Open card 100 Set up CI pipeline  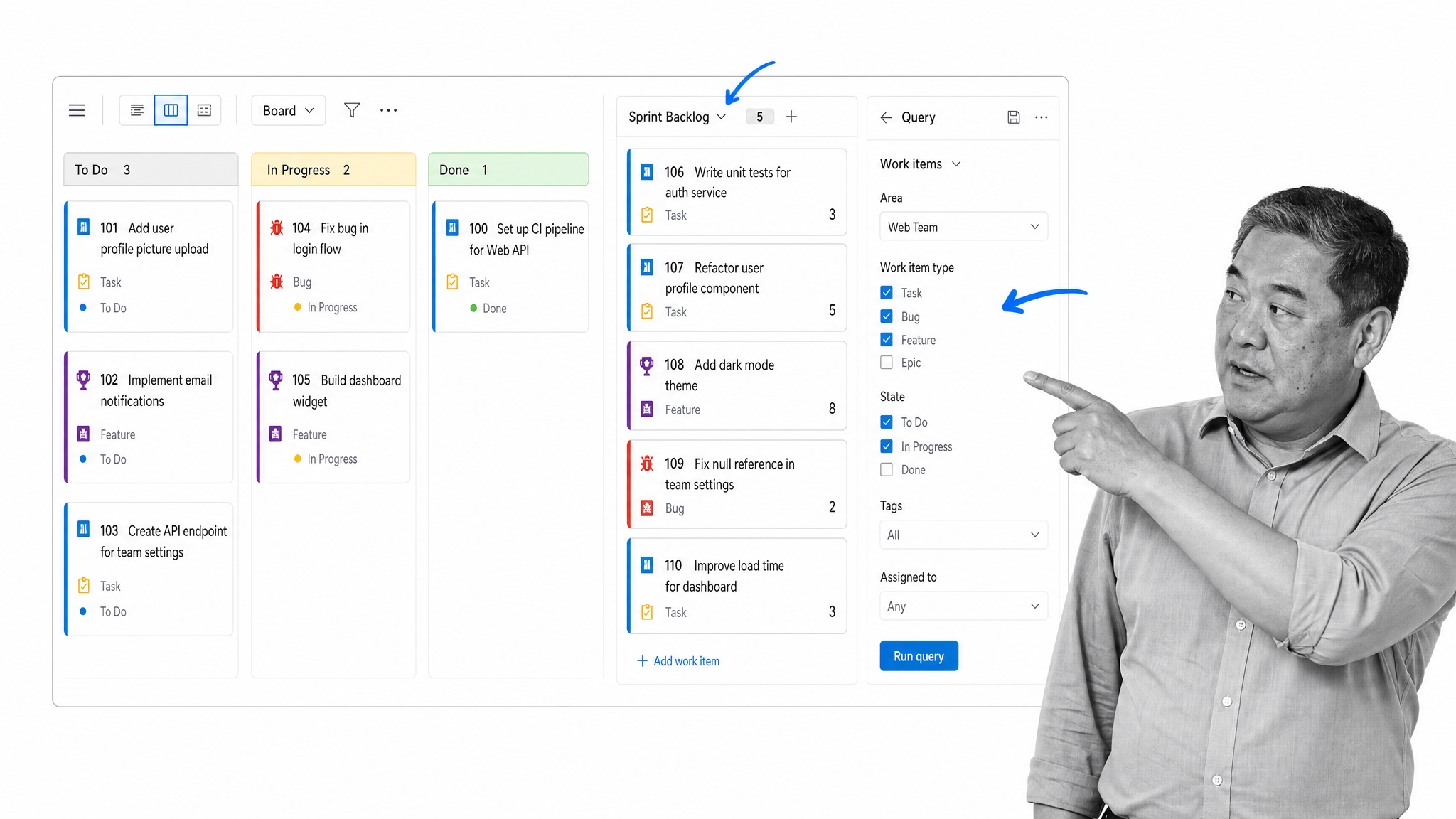pyautogui.click(x=510, y=267)
